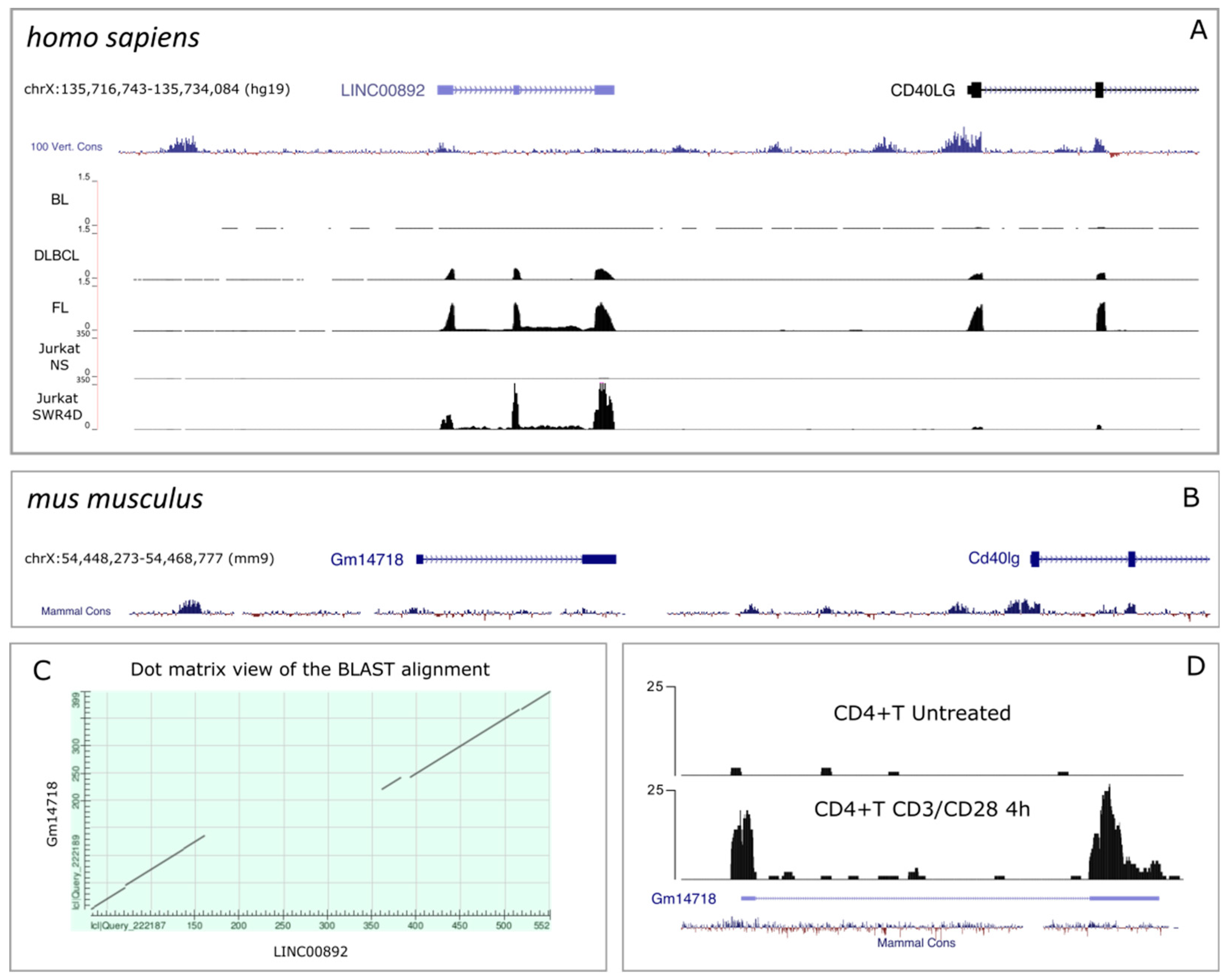Click the dot matrix BLAST alignment title
This screenshot has width=1224, height=980.
pyautogui.click(x=309, y=670)
